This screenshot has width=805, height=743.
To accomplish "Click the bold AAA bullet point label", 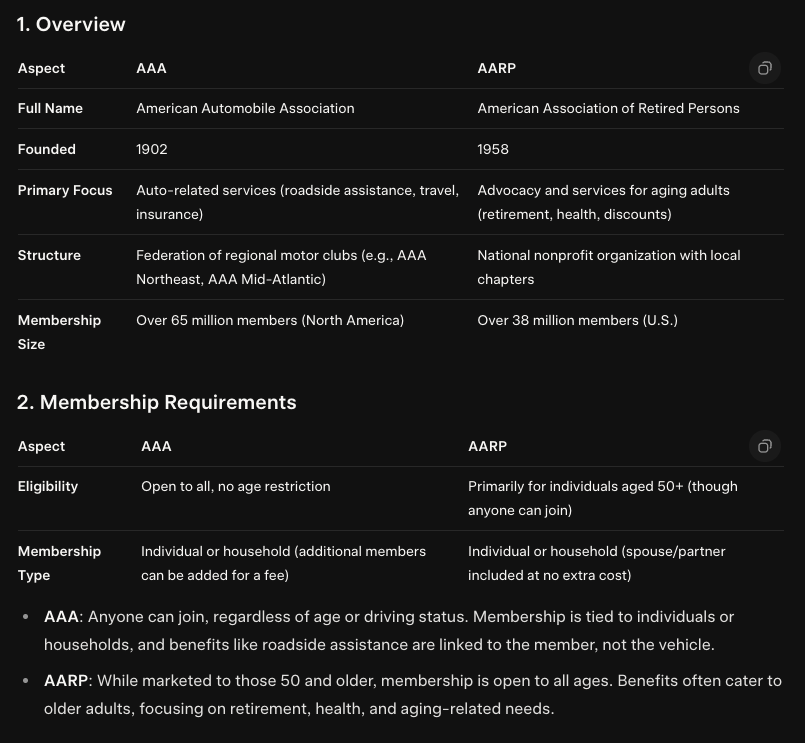I will [x=61, y=617].
